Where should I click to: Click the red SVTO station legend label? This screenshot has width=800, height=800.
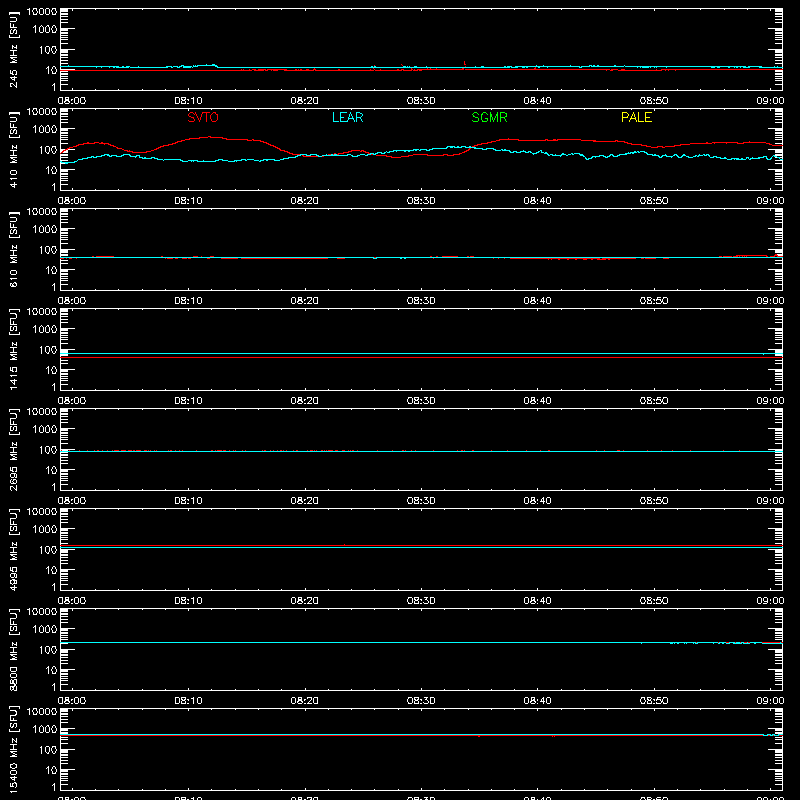[203, 117]
